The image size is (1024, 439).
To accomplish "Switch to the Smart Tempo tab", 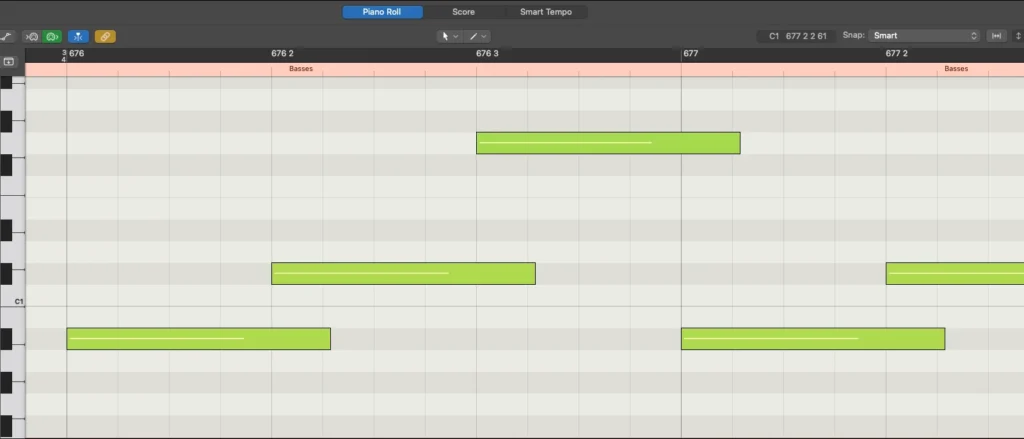I will (546, 12).
